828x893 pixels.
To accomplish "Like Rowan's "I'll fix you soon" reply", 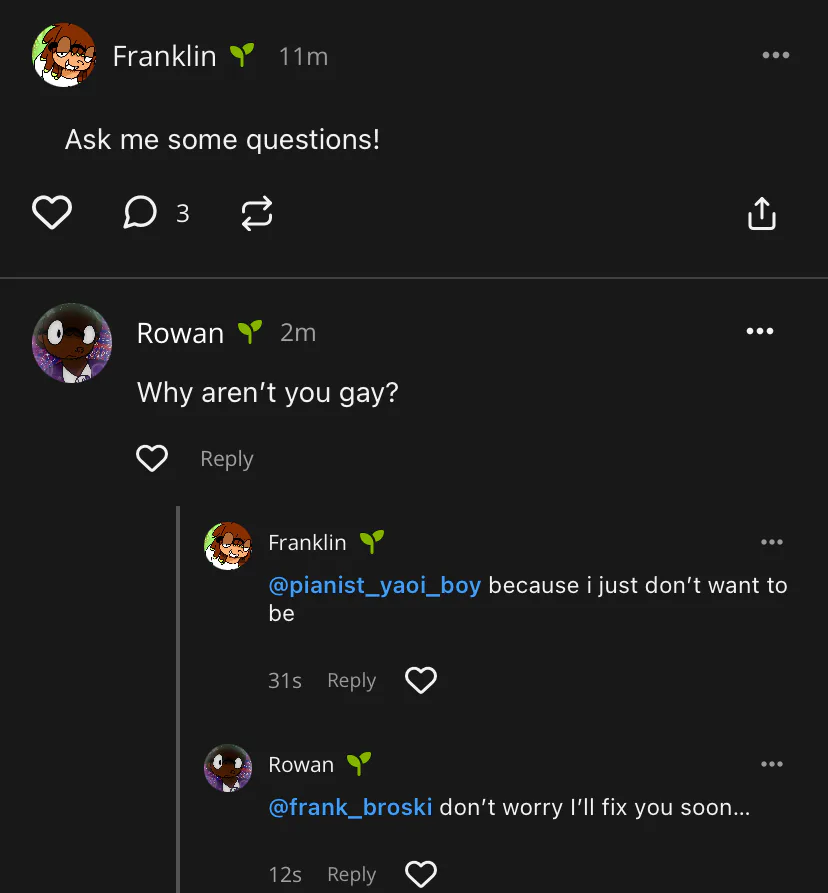I will click(421, 874).
